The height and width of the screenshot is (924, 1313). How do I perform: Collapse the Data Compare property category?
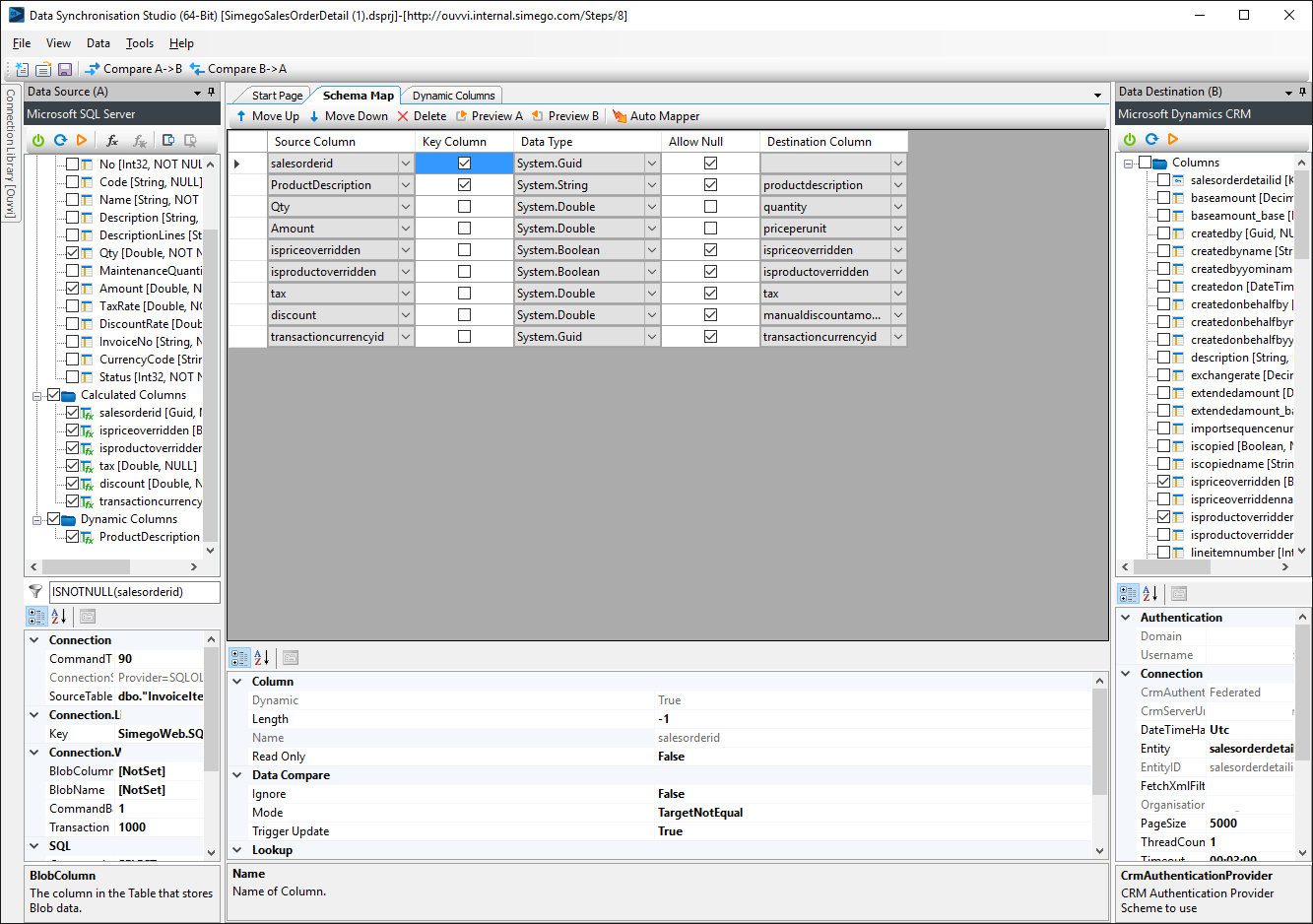click(x=237, y=775)
